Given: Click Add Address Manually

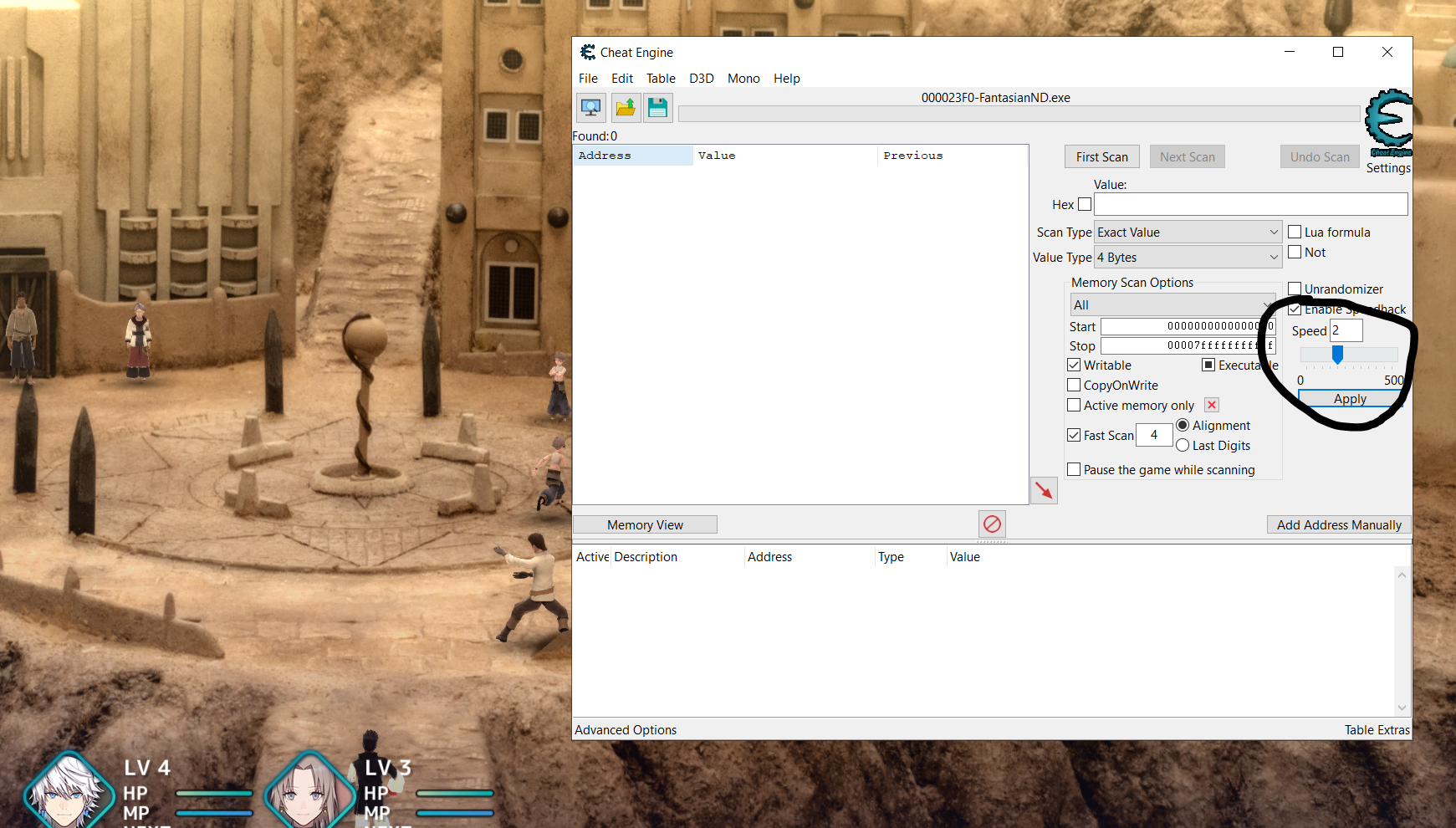Looking at the screenshot, I should click(1339, 524).
